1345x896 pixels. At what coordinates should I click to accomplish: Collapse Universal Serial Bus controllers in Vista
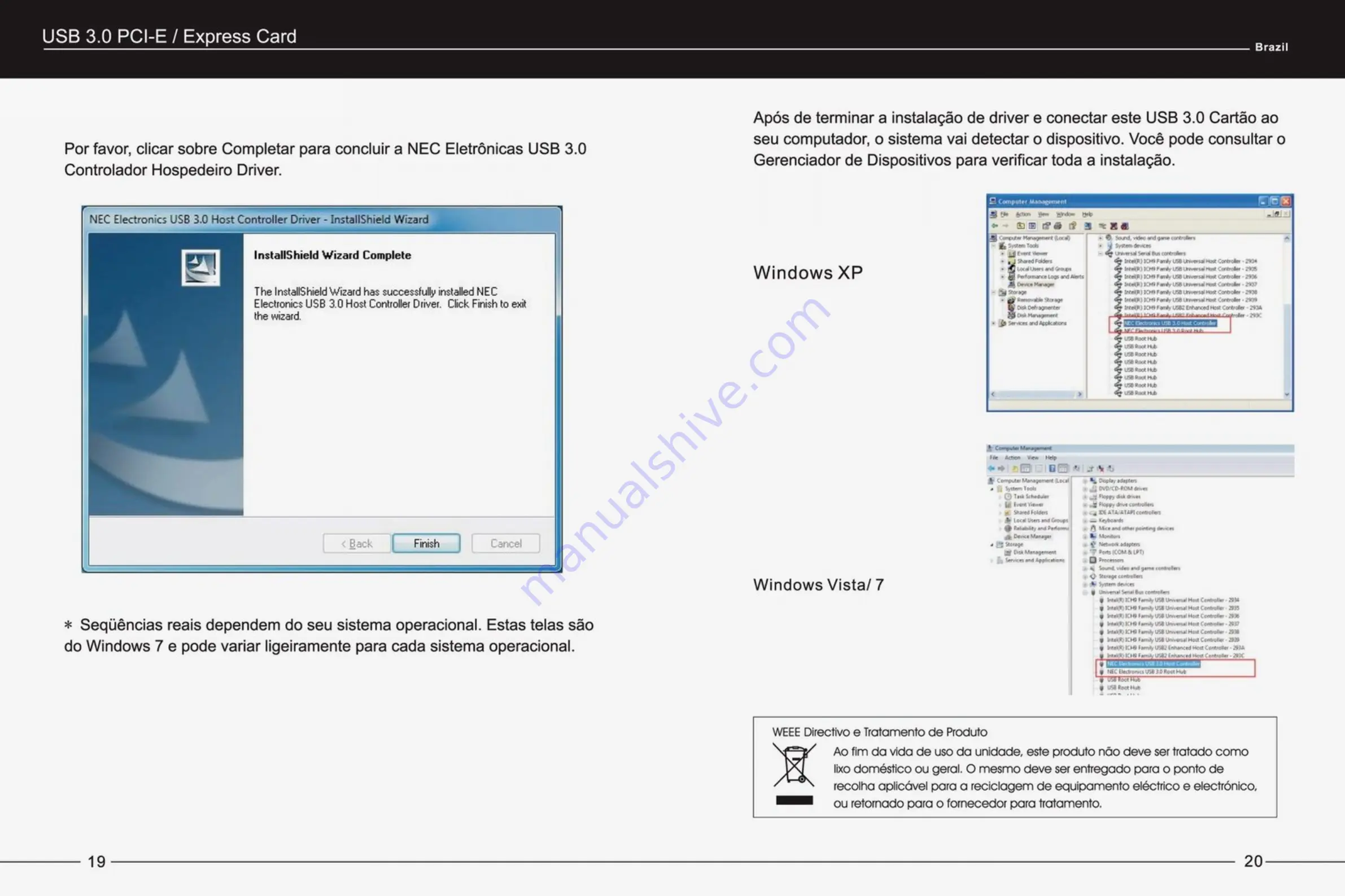[x=1085, y=593]
